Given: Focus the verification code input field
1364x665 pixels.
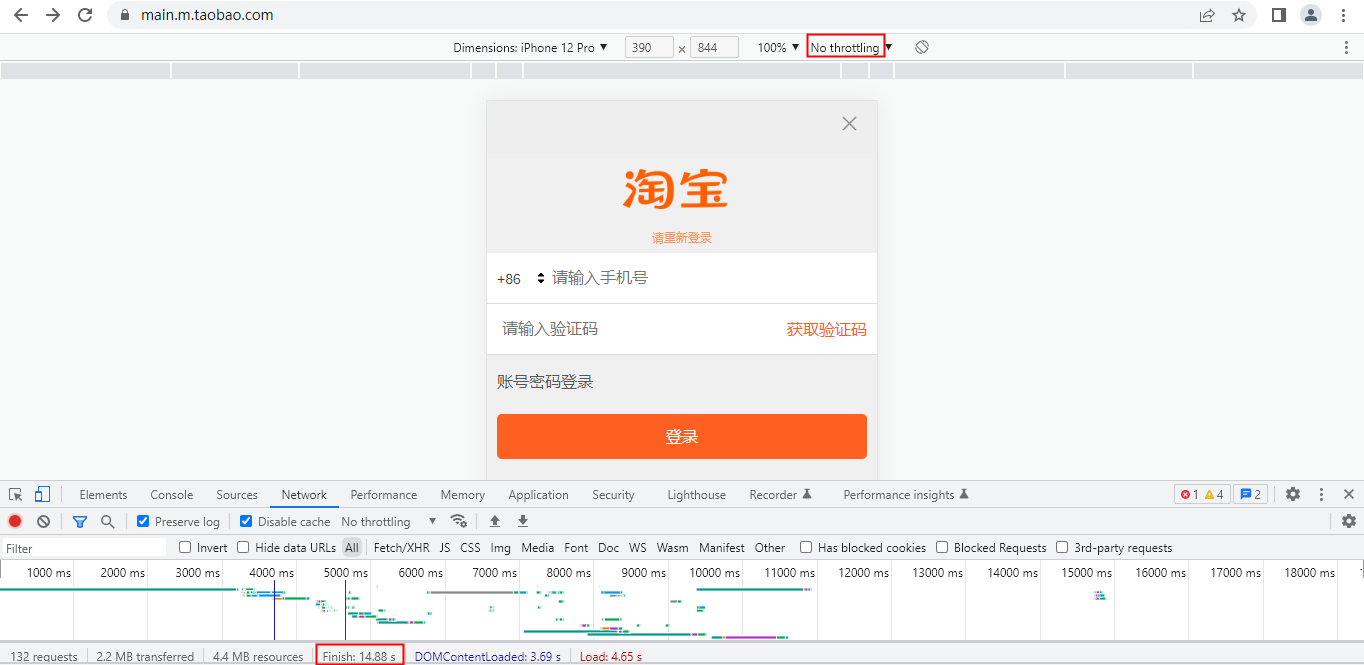Looking at the screenshot, I should coord(638,329).
